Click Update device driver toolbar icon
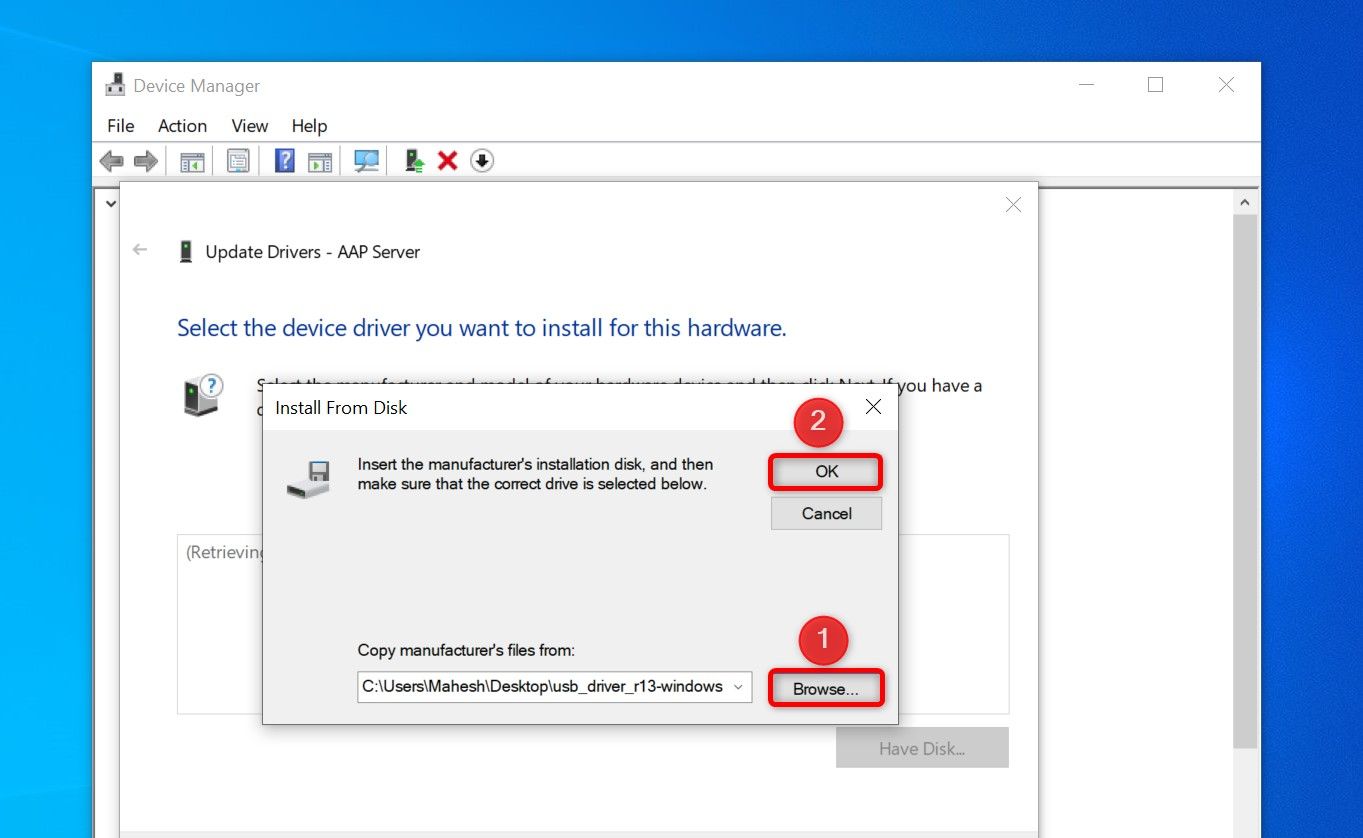Image resolution: width=1363 pixels, height=838 pixels. pyautogui.click(x=415, y=161)
